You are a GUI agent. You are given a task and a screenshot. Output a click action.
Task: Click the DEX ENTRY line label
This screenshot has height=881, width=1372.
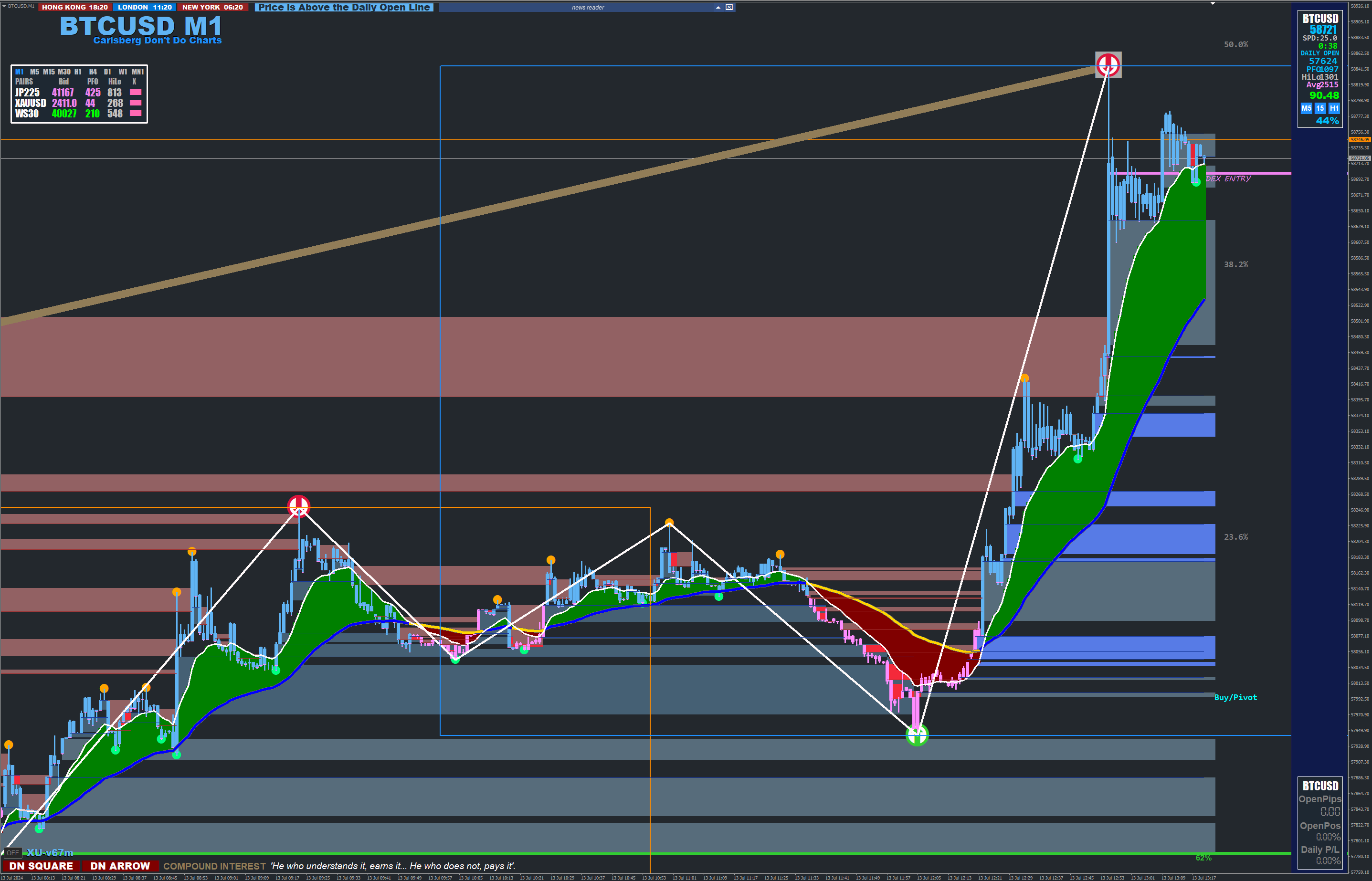tap(1228, 179)
